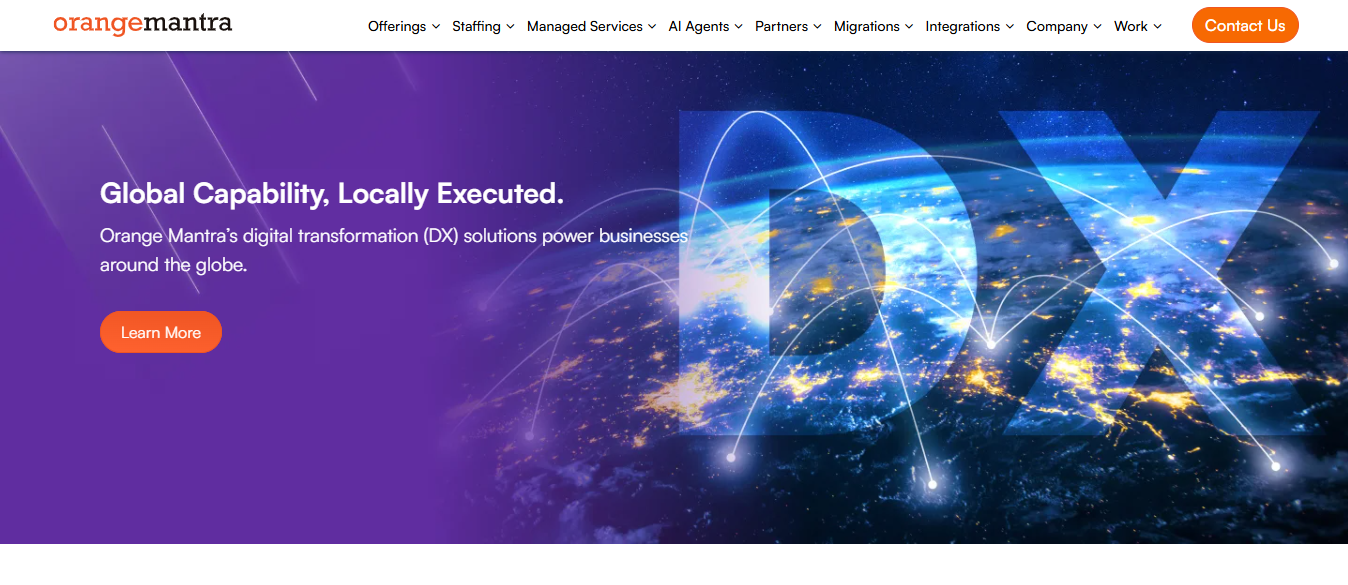Select the Company menu label
The width and height of the screenshot is (1348, 585).
click(1057, 27)
